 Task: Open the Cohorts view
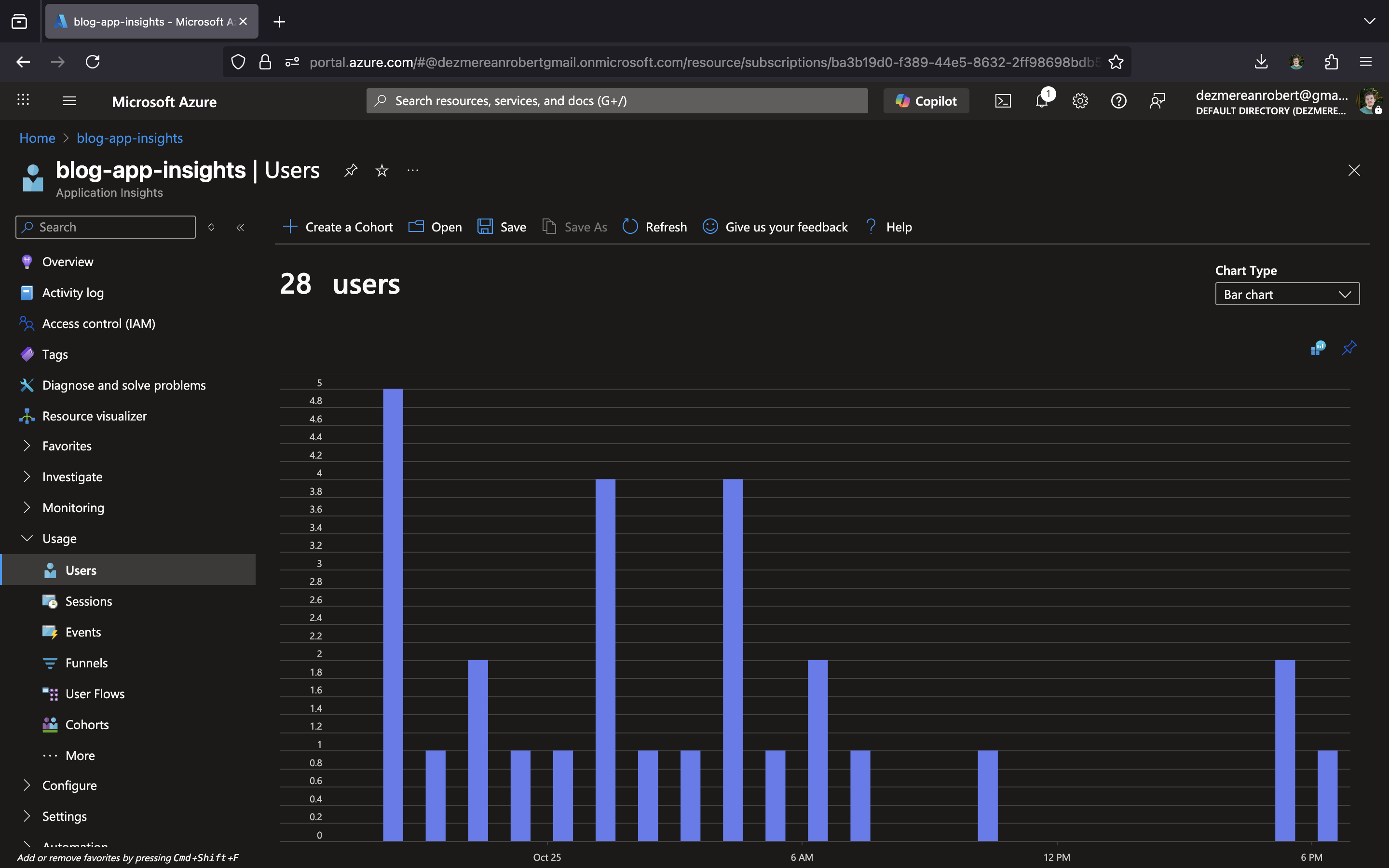pyautogui.click(x=87, y=724)
